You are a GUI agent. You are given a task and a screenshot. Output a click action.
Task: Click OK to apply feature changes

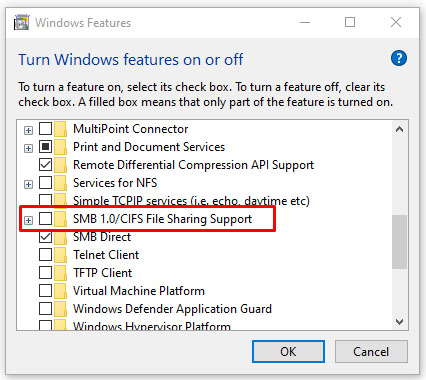[x=288, y=351]
